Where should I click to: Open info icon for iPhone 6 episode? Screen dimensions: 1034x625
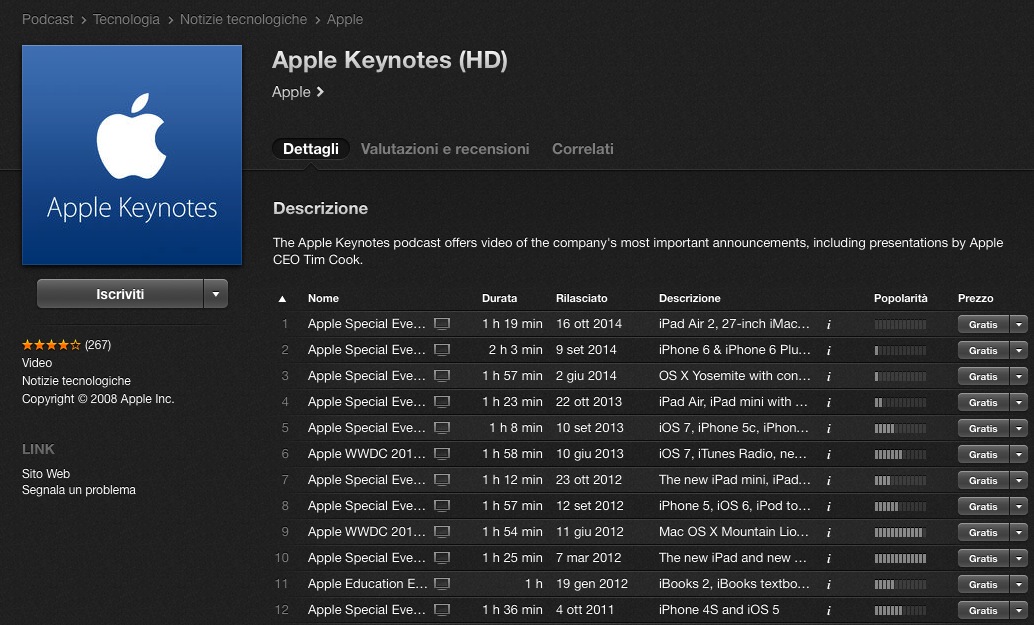[x=829, y=350]
